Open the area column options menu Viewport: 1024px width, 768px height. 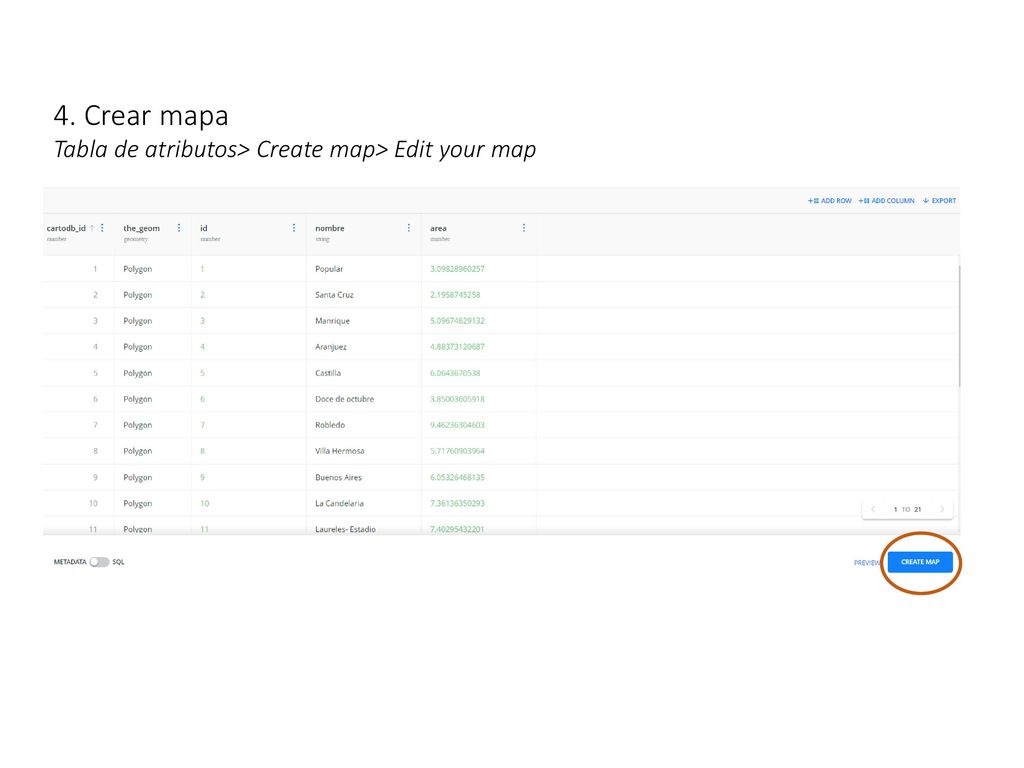524,228
